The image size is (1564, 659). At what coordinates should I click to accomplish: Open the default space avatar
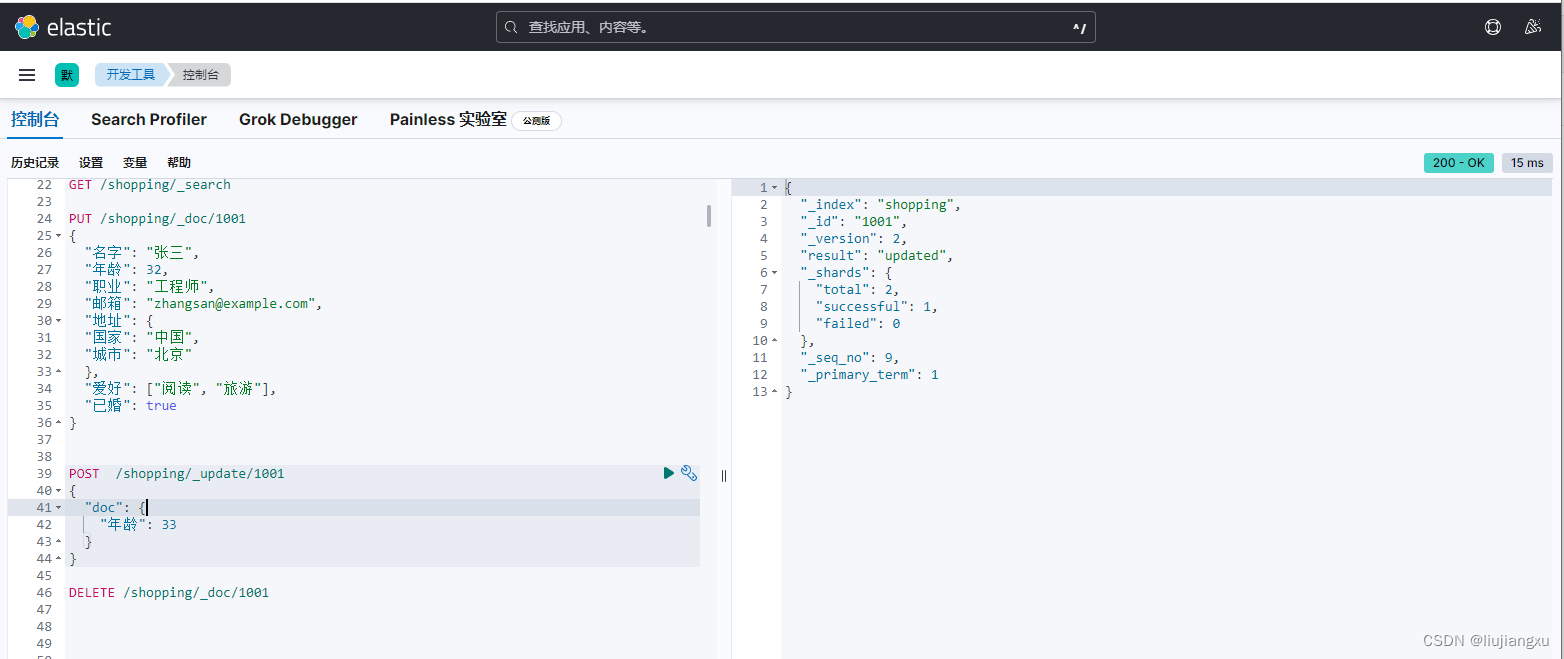(x=67, y=75)
